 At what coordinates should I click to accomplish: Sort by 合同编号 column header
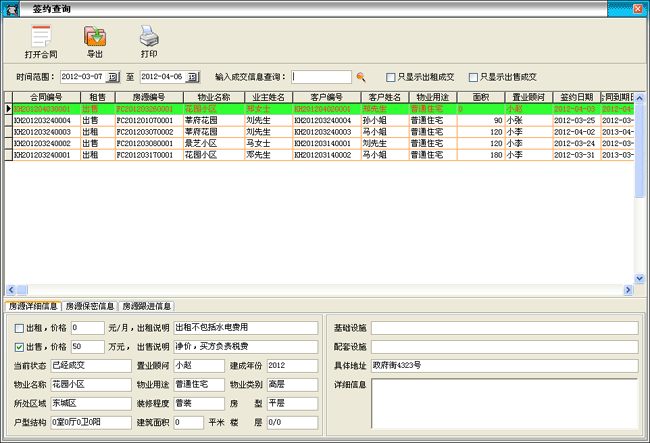click(x=45, y=97)
